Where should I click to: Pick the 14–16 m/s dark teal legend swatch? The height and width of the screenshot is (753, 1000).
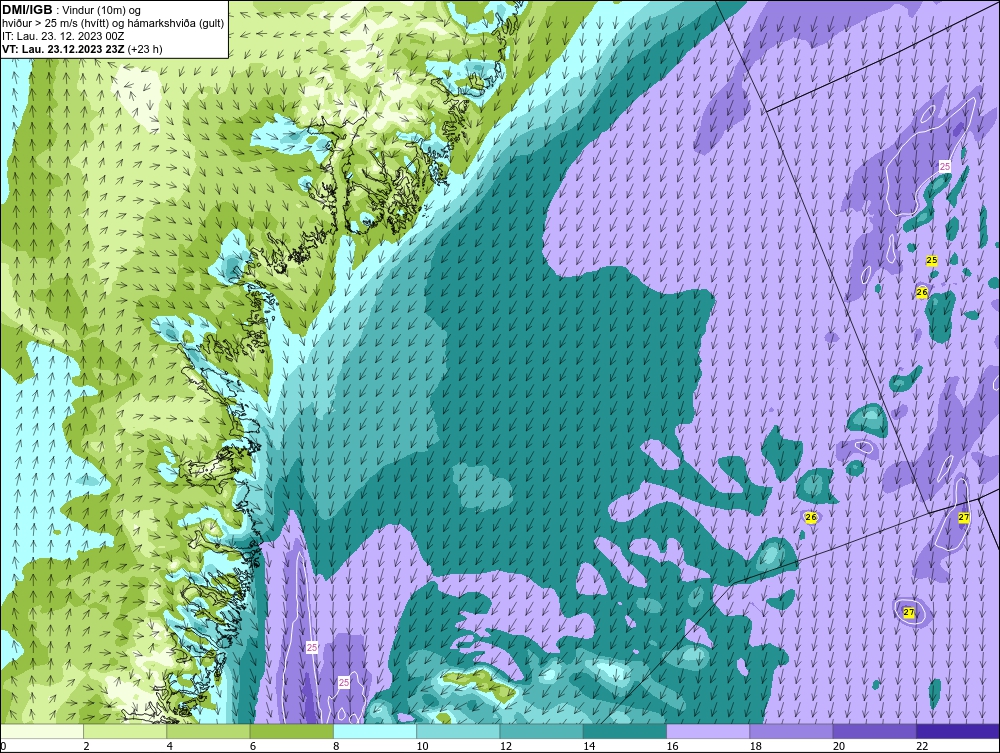click(x=624, y=731)
